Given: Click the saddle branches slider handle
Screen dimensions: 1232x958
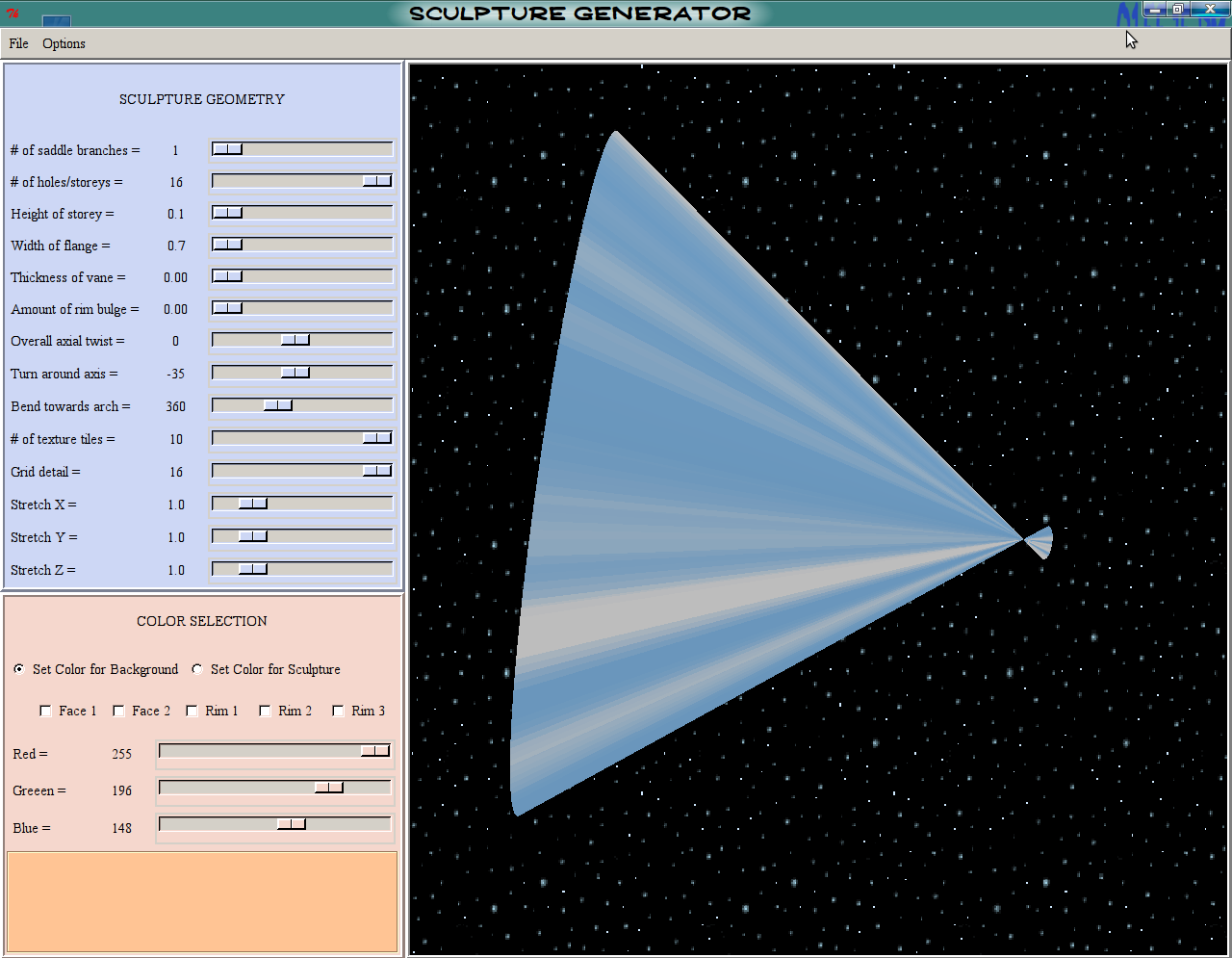Looking at the screenshot, I should (228, 149).
